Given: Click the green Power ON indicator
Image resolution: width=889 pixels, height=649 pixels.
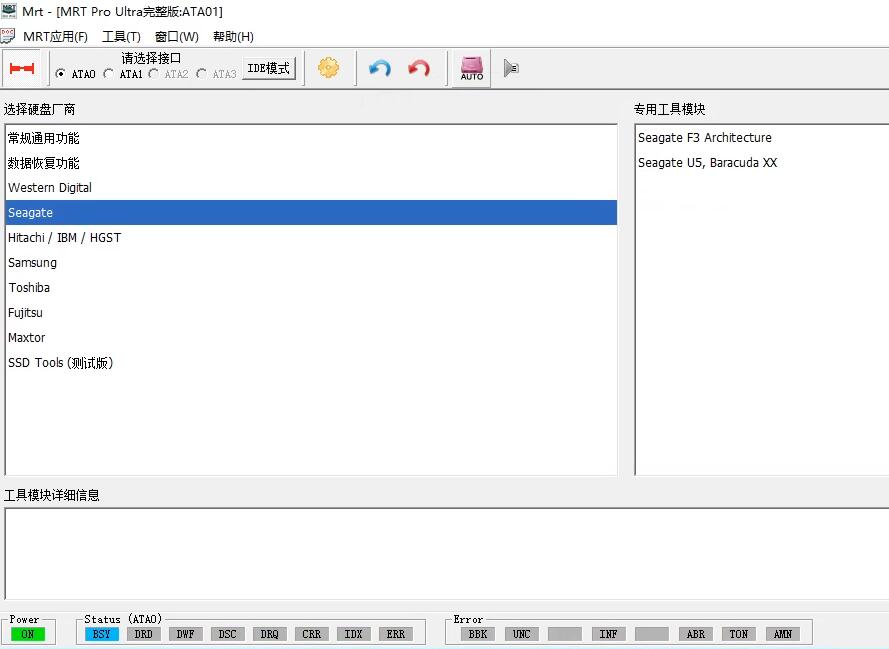Looking at the screenshot, I should click(x=28, y=634).
